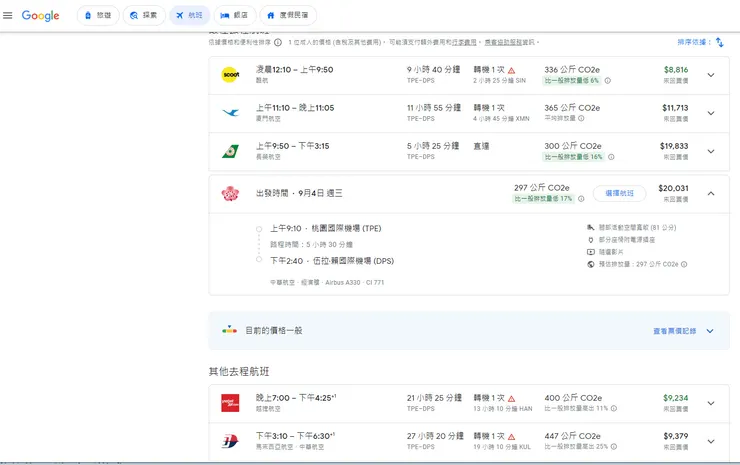The image size is (740, 465).
Task: Click the in-seat power outlet icon
Action: pyautogui.click(x=590, y=240)
